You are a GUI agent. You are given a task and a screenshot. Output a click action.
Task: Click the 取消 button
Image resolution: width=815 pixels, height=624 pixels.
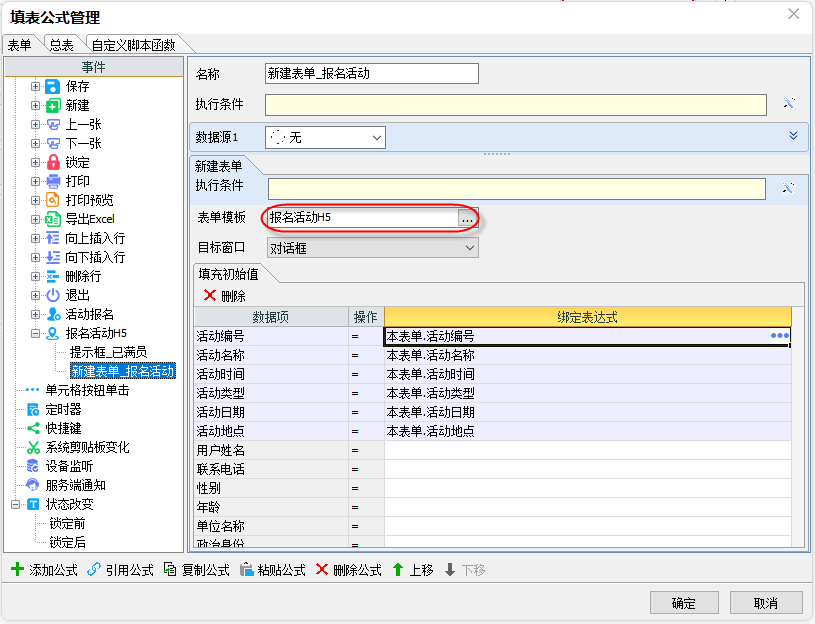point(766,603)
